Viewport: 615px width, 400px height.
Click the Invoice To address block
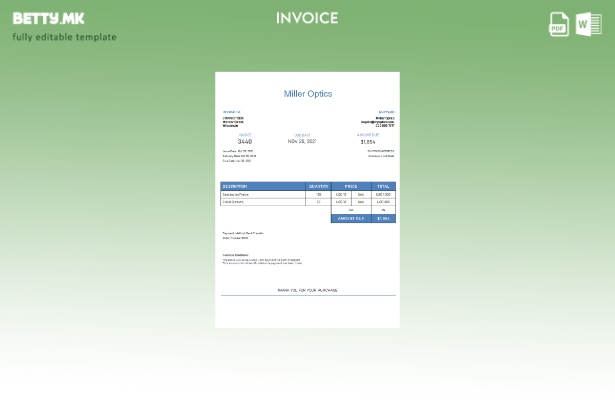point(234,120)
